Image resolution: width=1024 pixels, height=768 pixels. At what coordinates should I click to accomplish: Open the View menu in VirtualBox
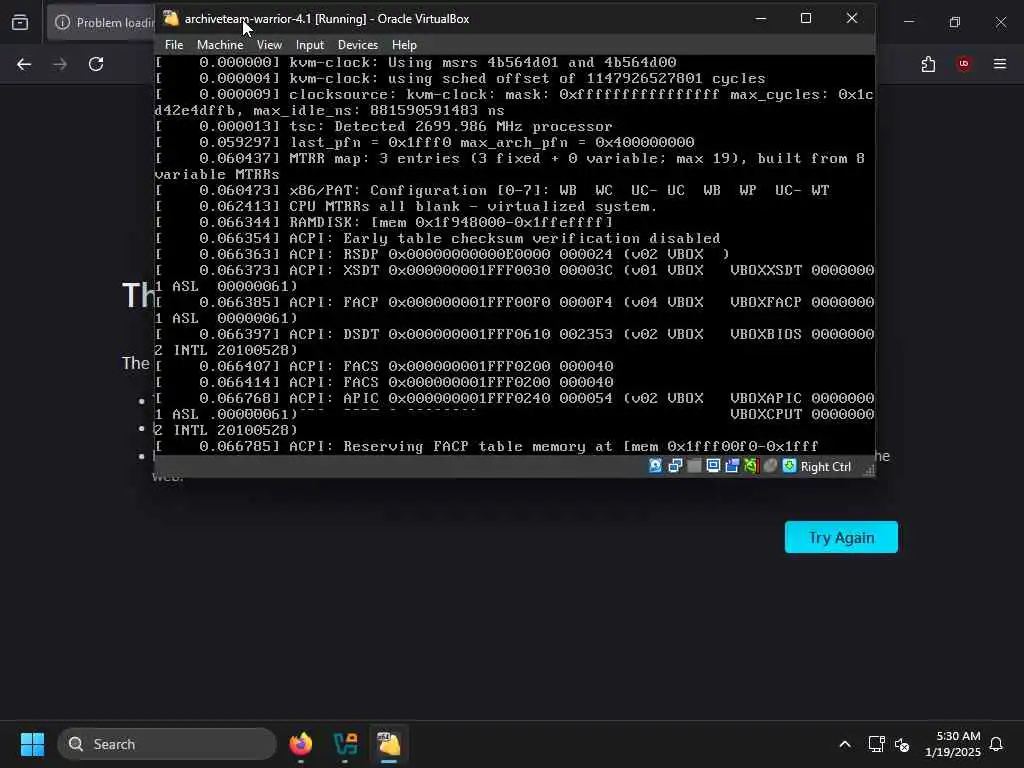(x=269, y=45)
